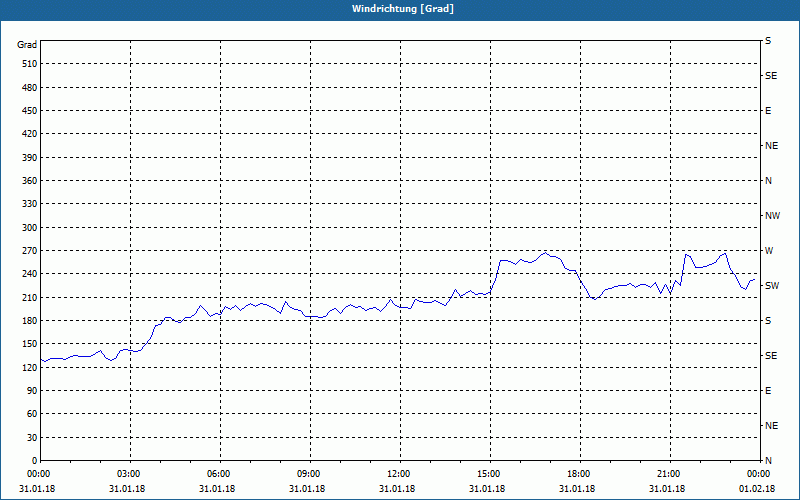Click the 21:00 time axis label
800x500 pixels.
pos(668,474)
